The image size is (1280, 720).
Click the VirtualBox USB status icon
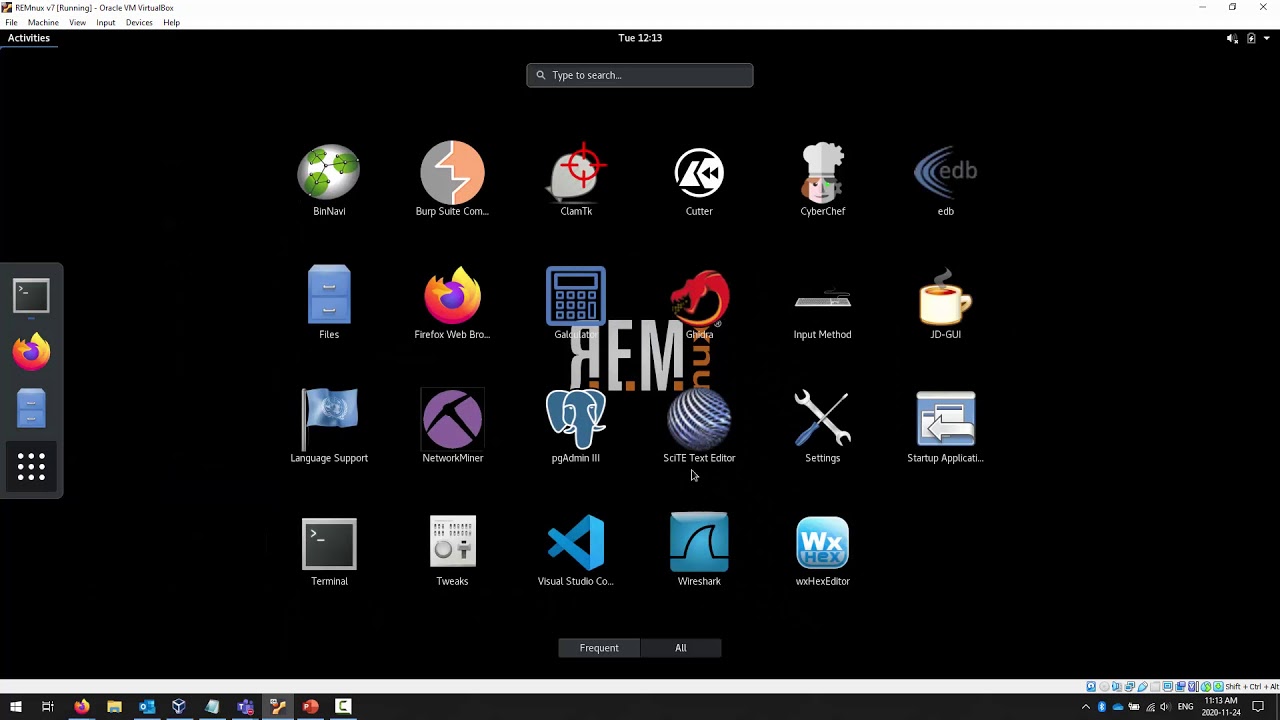tap(1142, 687)
